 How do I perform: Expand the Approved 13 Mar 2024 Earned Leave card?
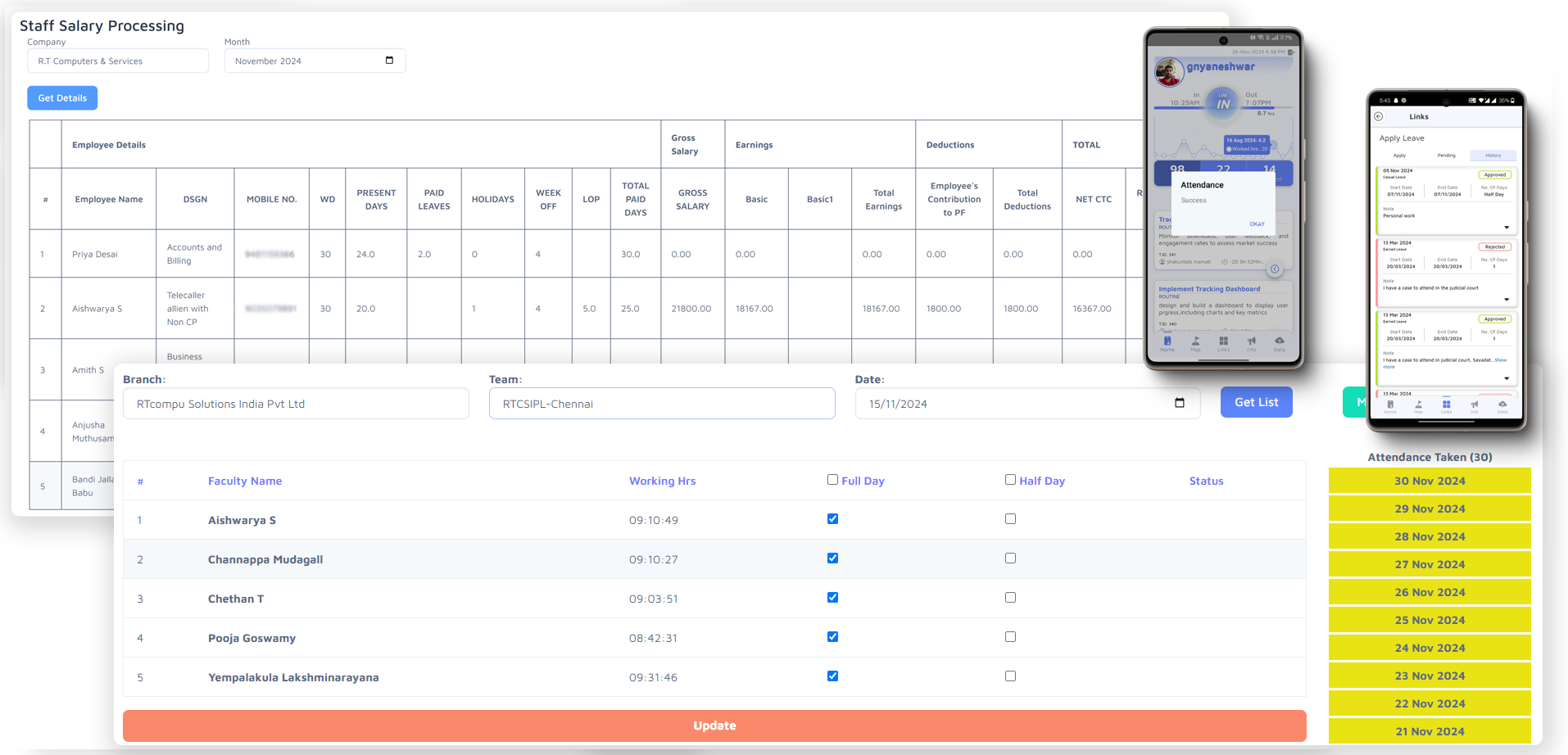[1507, 378]
